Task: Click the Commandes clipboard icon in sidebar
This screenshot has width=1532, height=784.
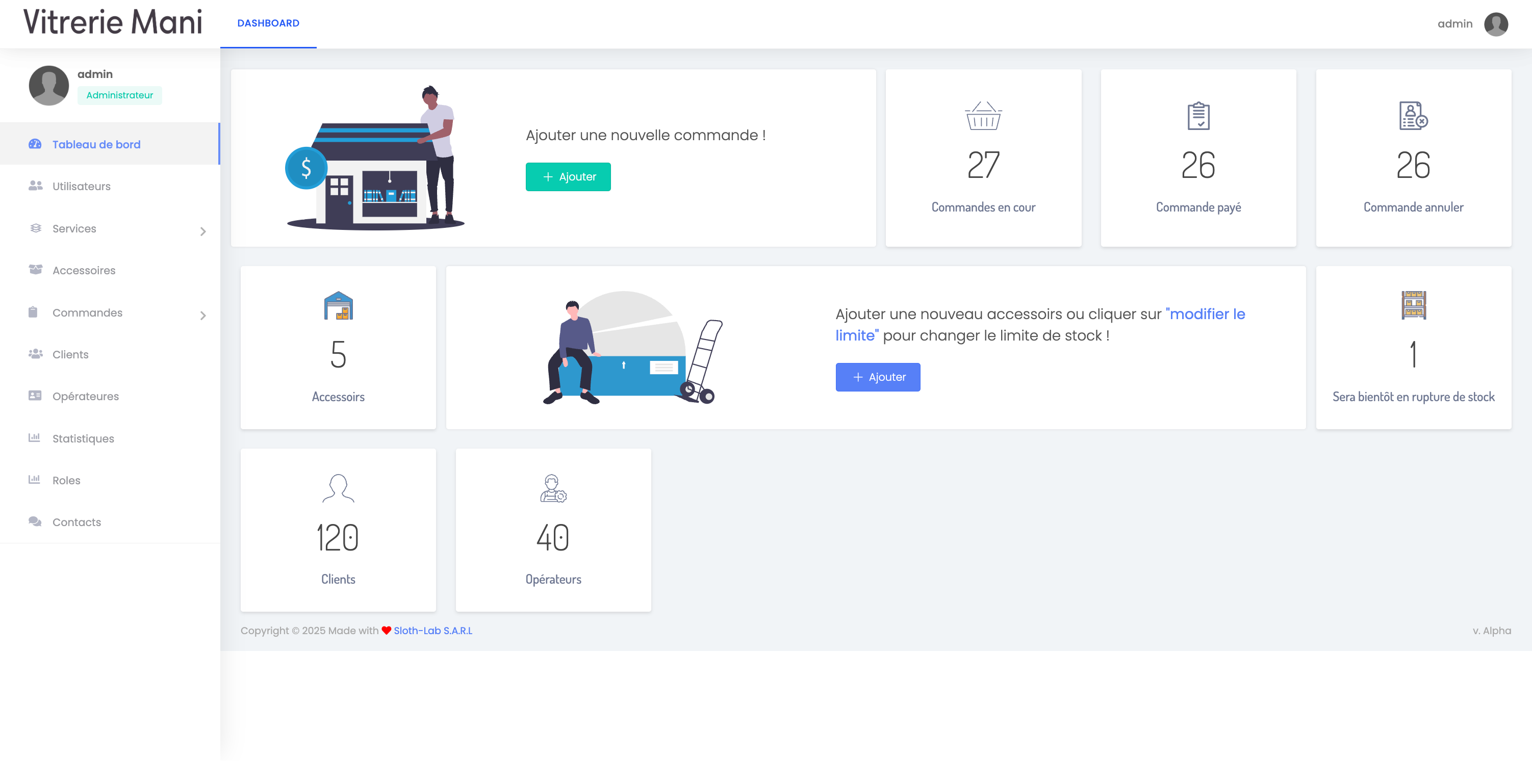Action: (33, 312)
